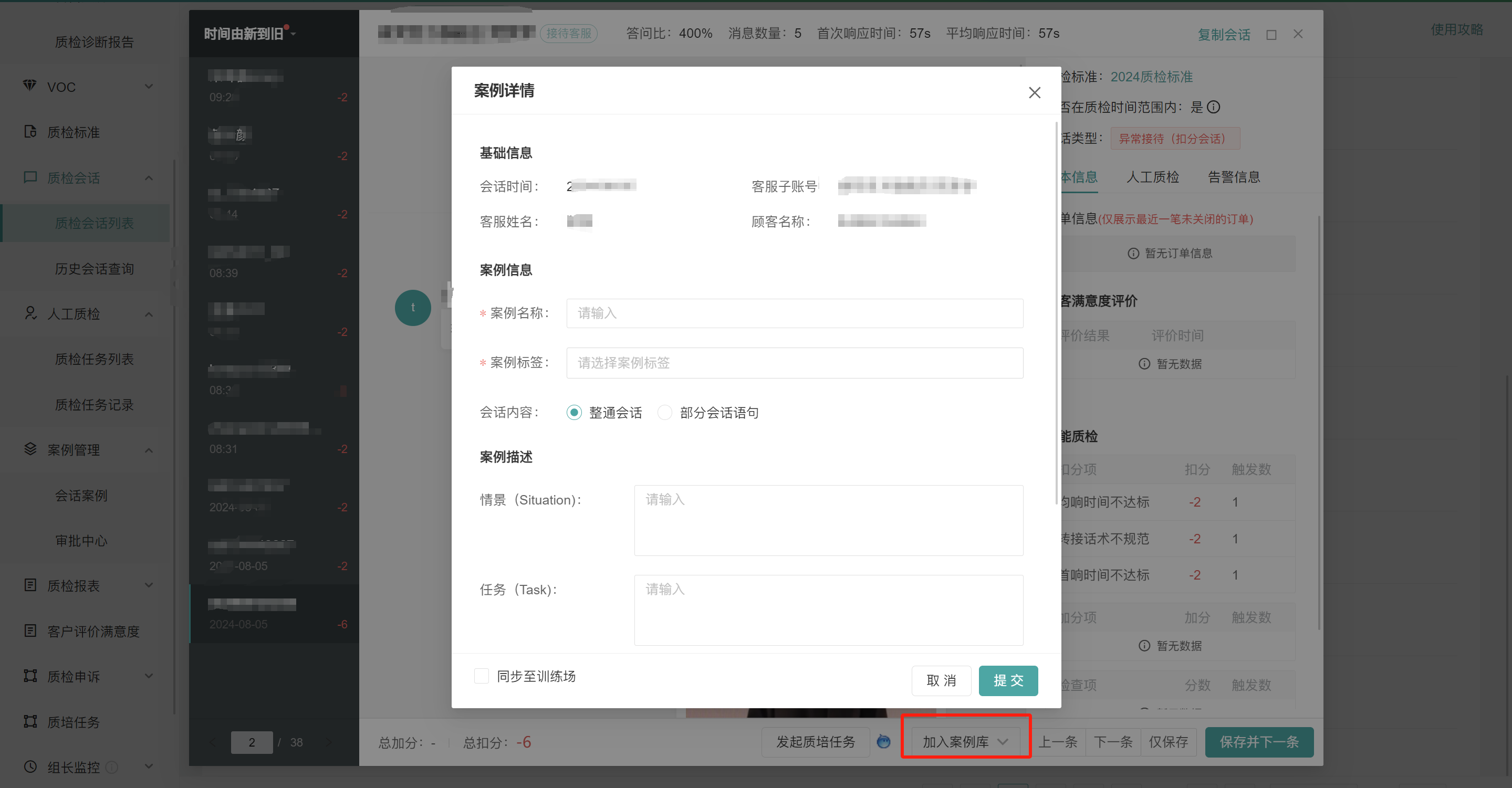Screen dimensions: 1512x788
Task: Click the 案例管理 layers icon
Action: (30, 449)
